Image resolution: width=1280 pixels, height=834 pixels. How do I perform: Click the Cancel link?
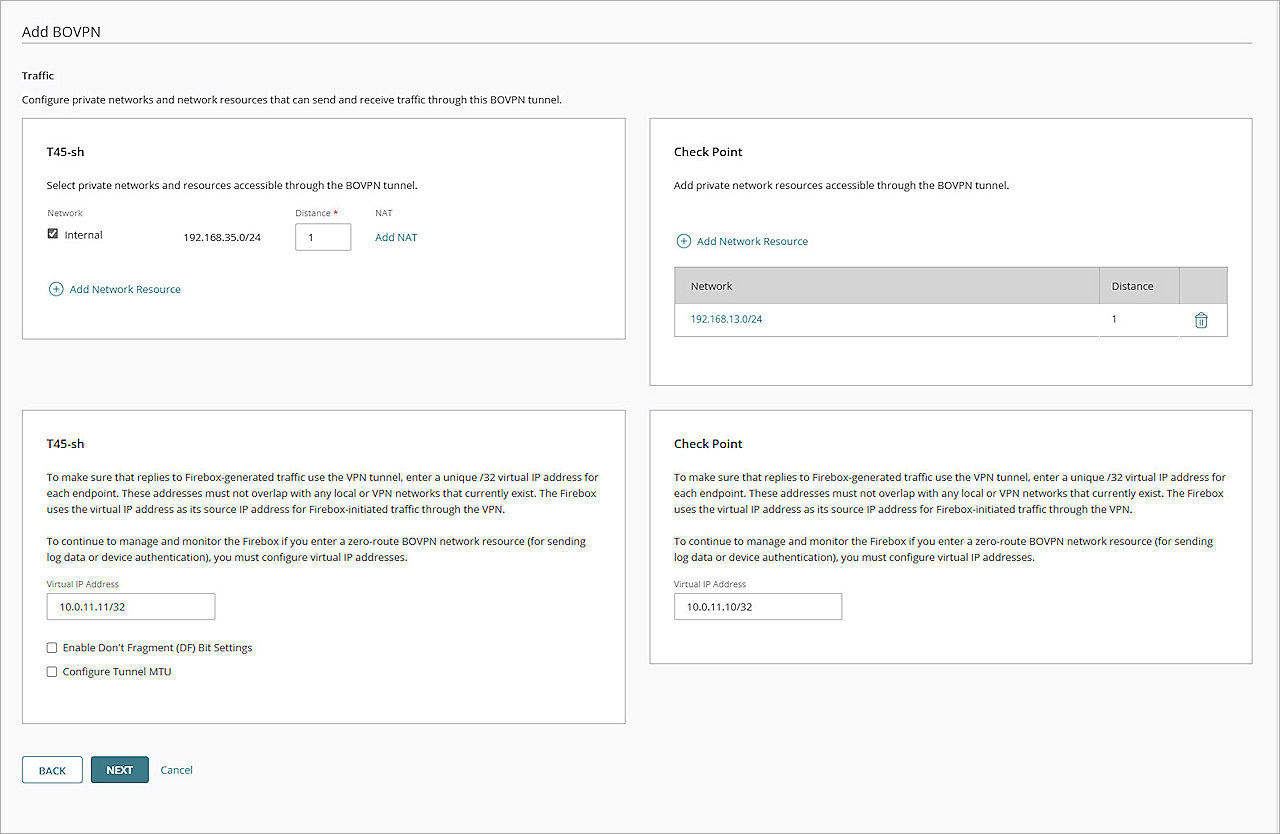click(x=176, y=770)
